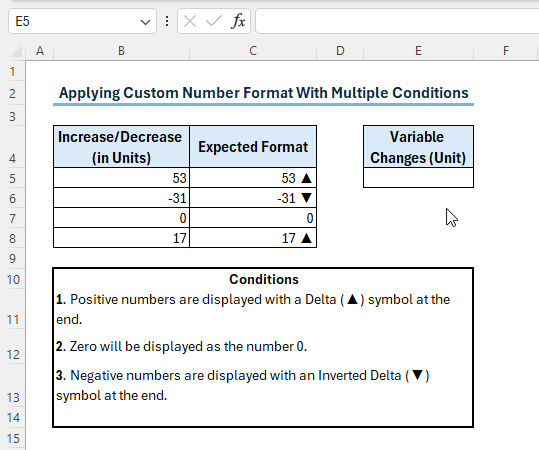This screenshot has width=539, height=450.
Task: Click the Cancel X icon in formula bar
Action: click(190, 21)
